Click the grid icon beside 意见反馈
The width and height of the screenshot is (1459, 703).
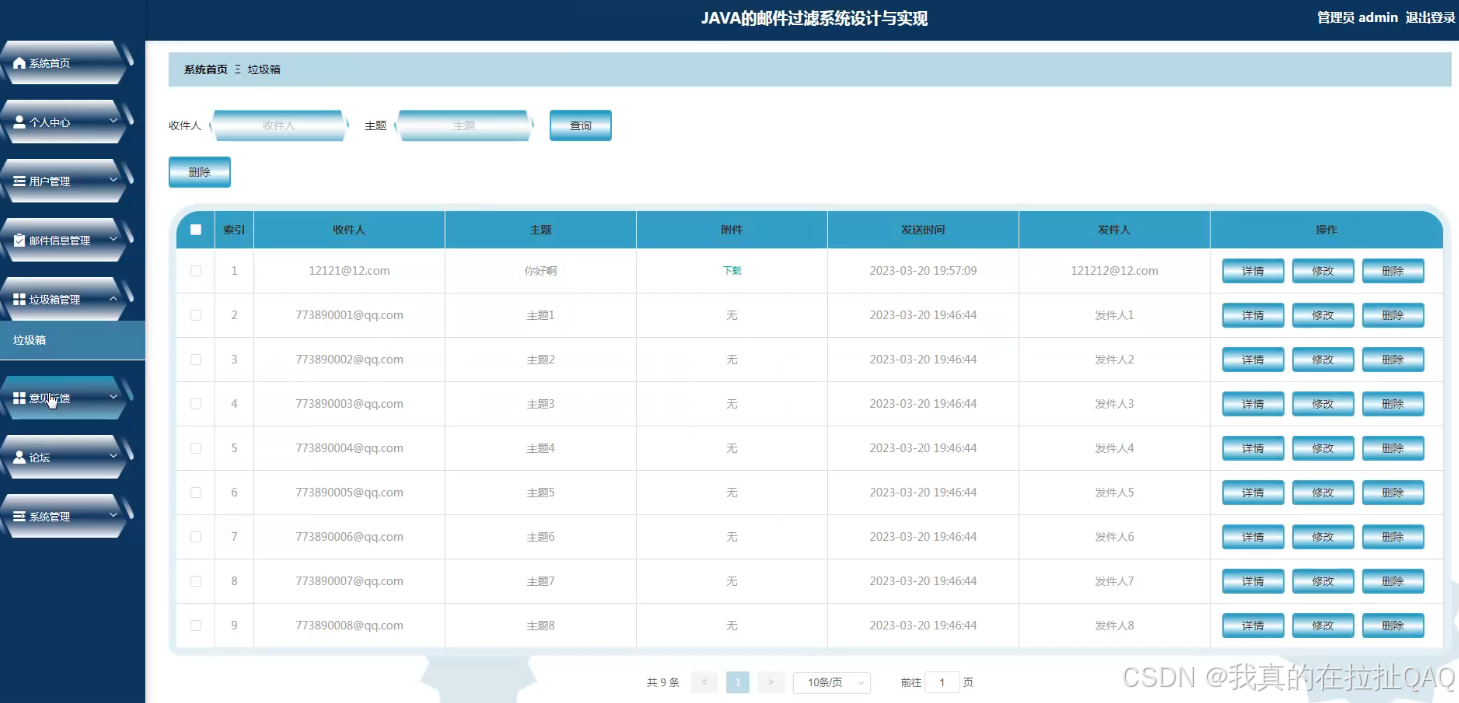19,398
